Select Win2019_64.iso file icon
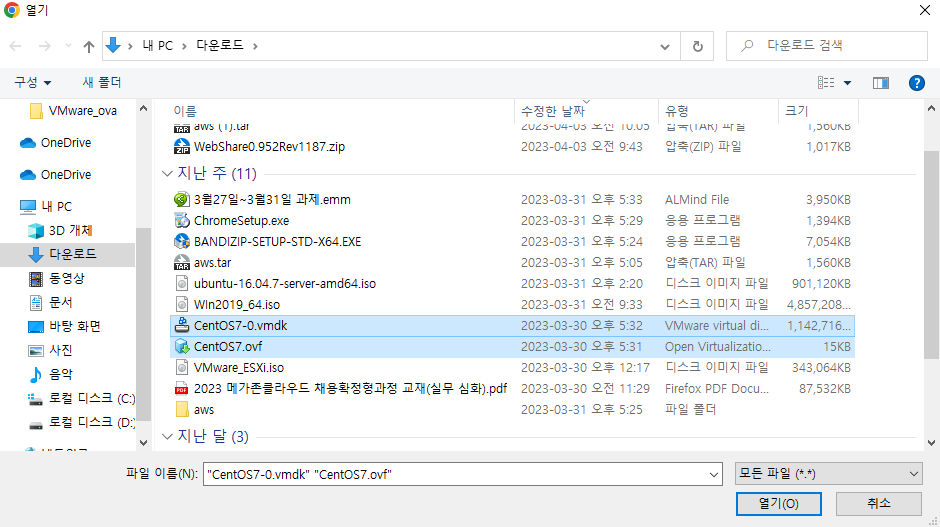Image resolution: width=940 pixels, height=527 pixels. point(182,305)
